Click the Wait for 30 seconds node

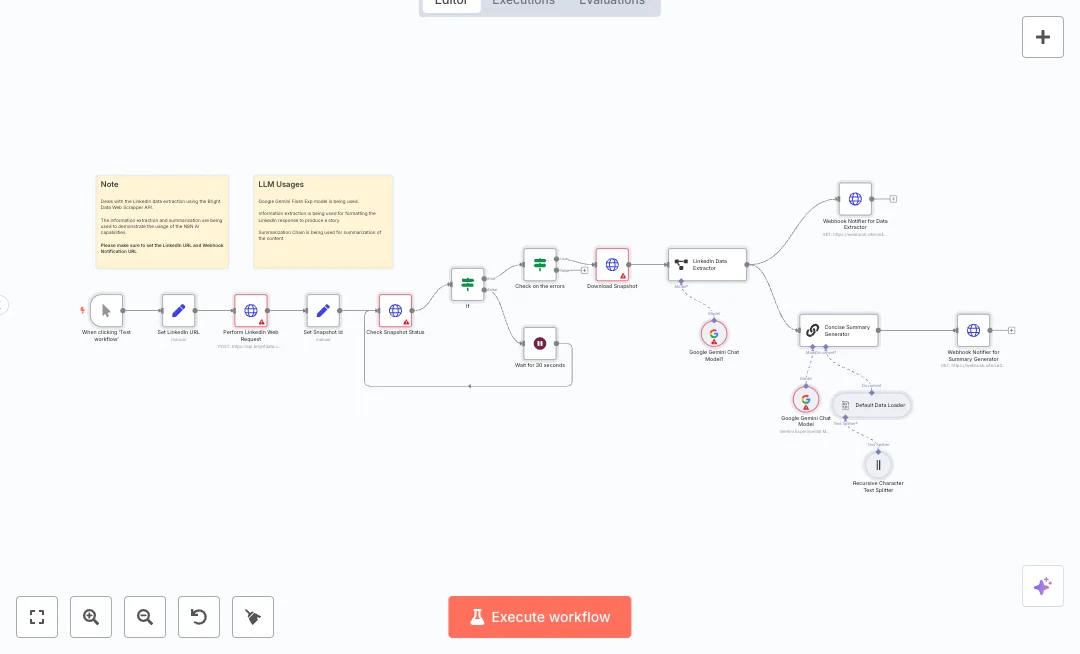[540, 343]
